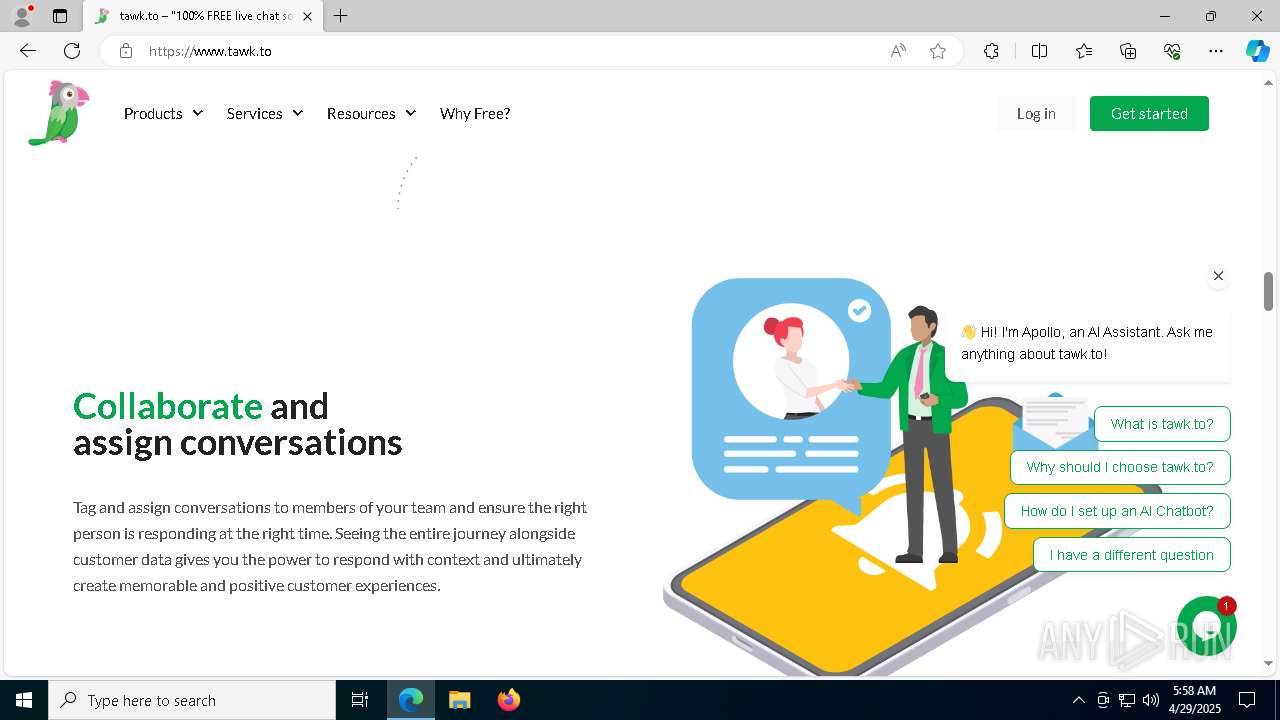Show hidden system tray icons
Image resolution: width=1280 pixels, height=720 pixels.
click(1078, 700)
